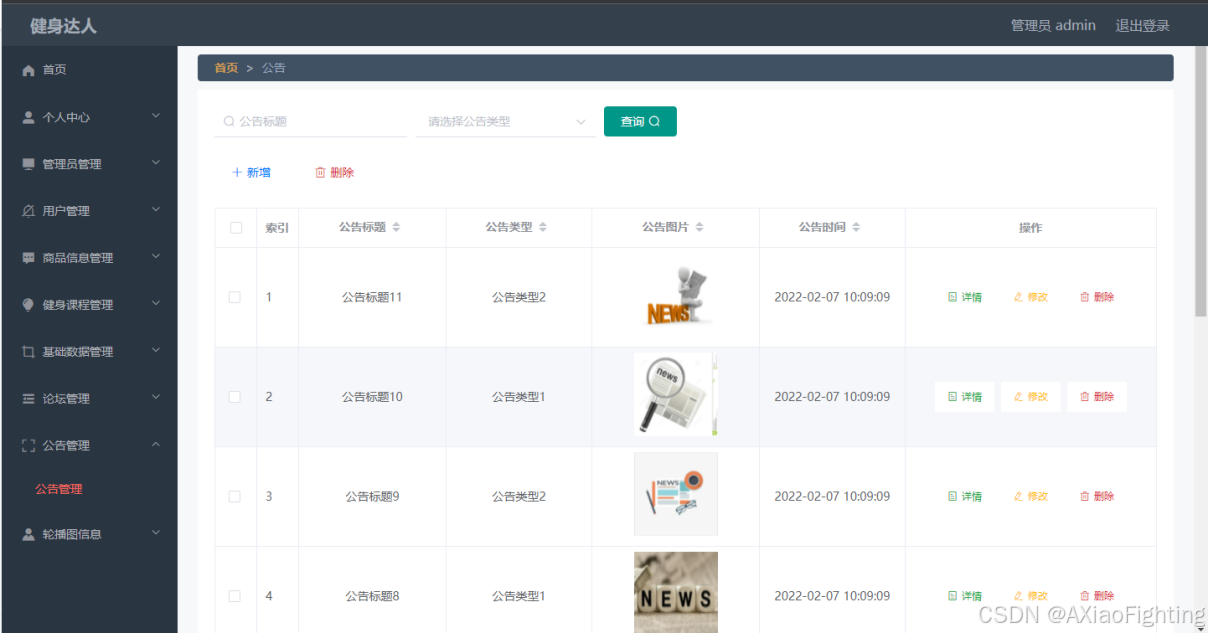Sort table by 公告图片 column arrows
Image resolution: width=1209 pixels, height=634 pixels.
click(x=699, y=228)
